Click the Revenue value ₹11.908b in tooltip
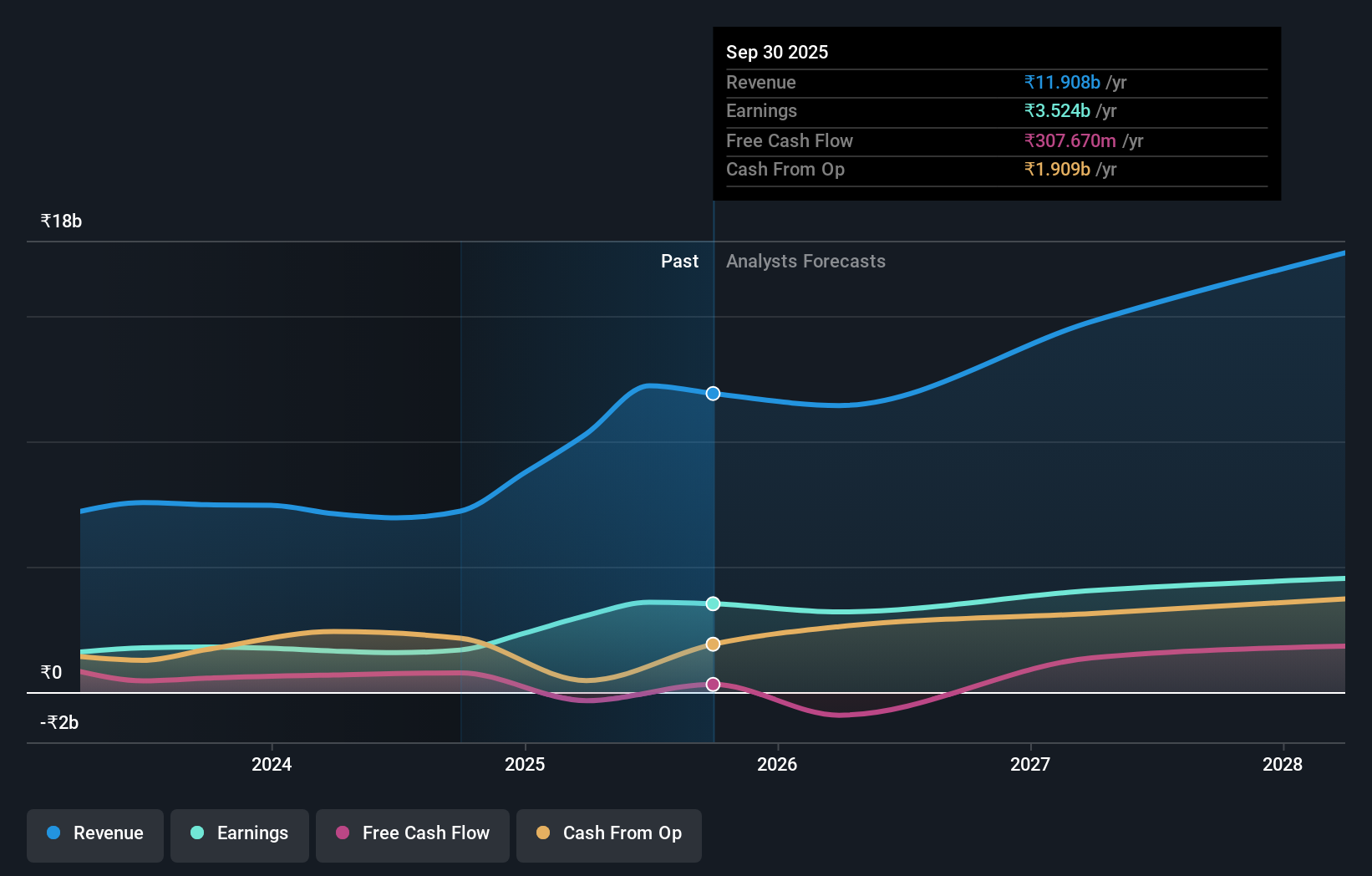The height and width of the screenshot is (876, 1372). [1061, 82]
